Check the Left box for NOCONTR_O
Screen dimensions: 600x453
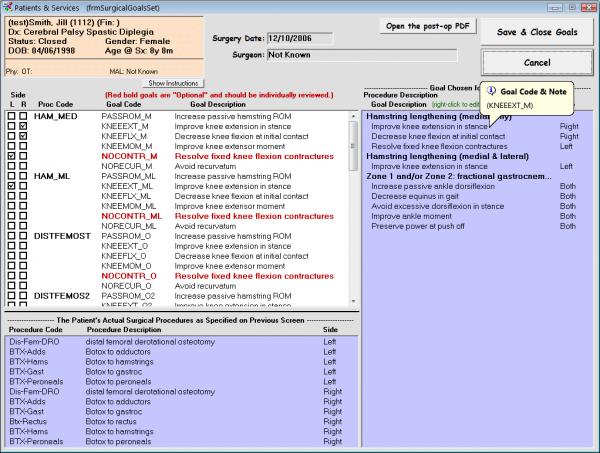click(11, 275)
